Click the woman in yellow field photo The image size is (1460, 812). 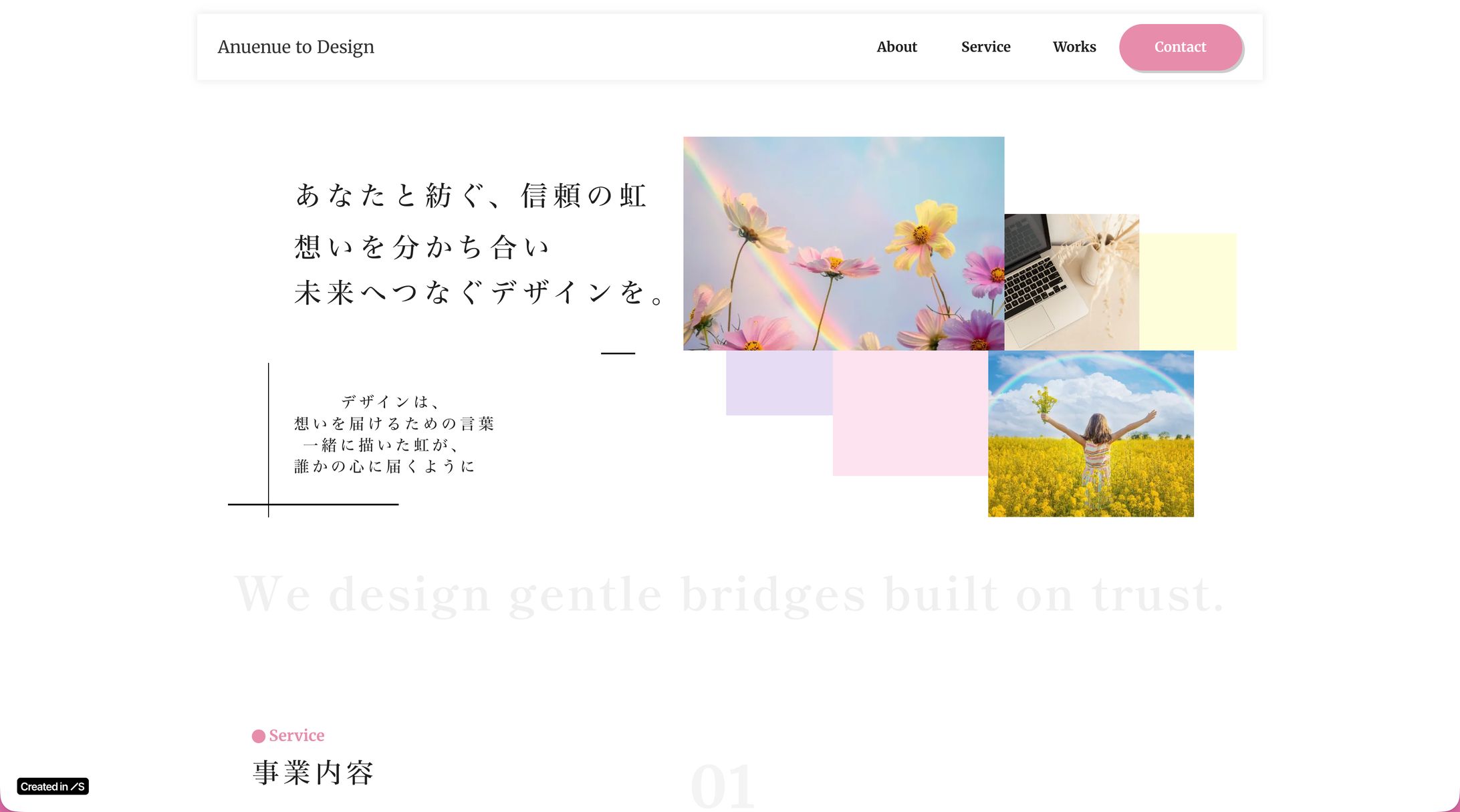click(x=1090, y=433)
